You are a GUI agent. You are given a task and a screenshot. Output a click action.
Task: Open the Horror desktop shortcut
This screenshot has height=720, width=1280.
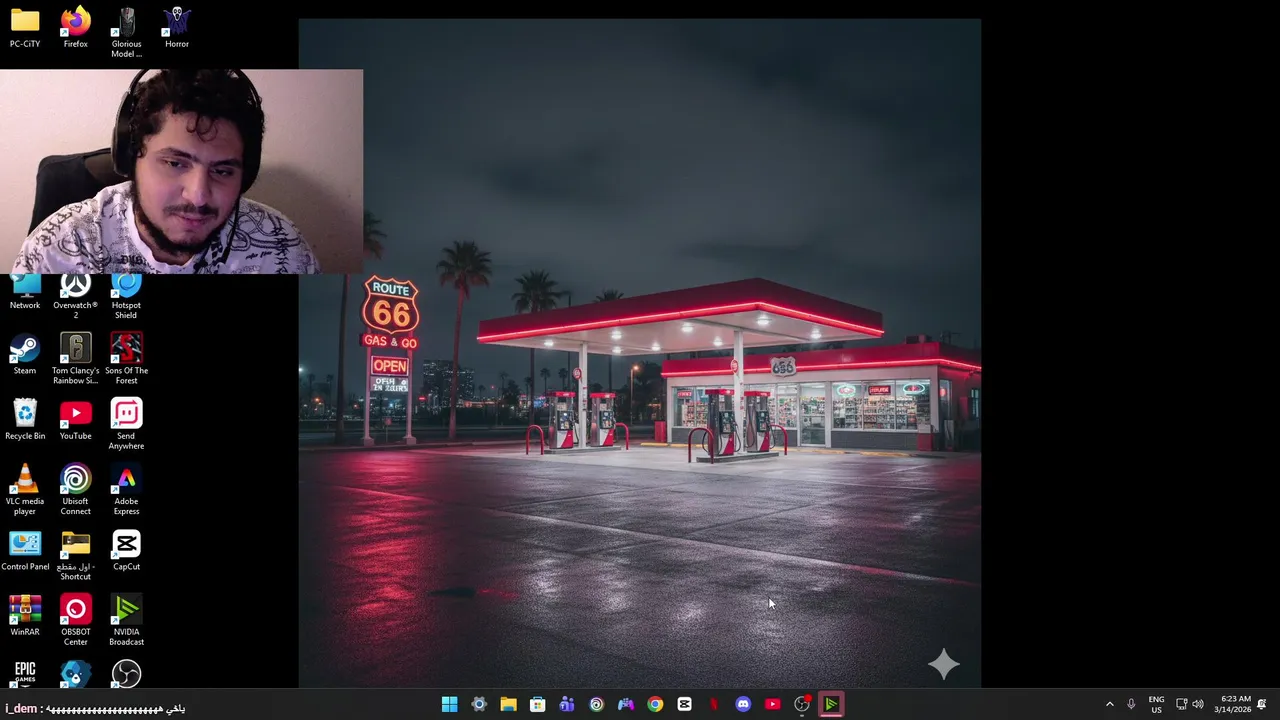(177, 27)
